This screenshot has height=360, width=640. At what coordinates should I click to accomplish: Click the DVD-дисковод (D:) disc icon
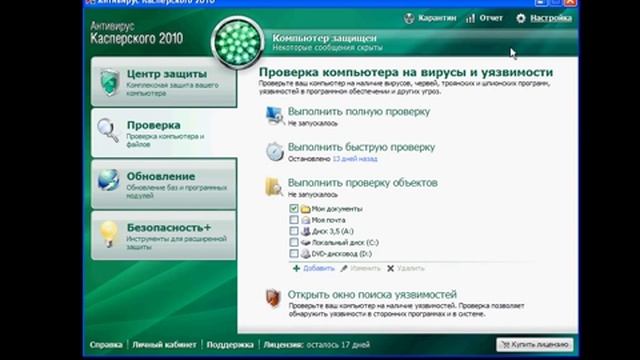coord(306,253)
